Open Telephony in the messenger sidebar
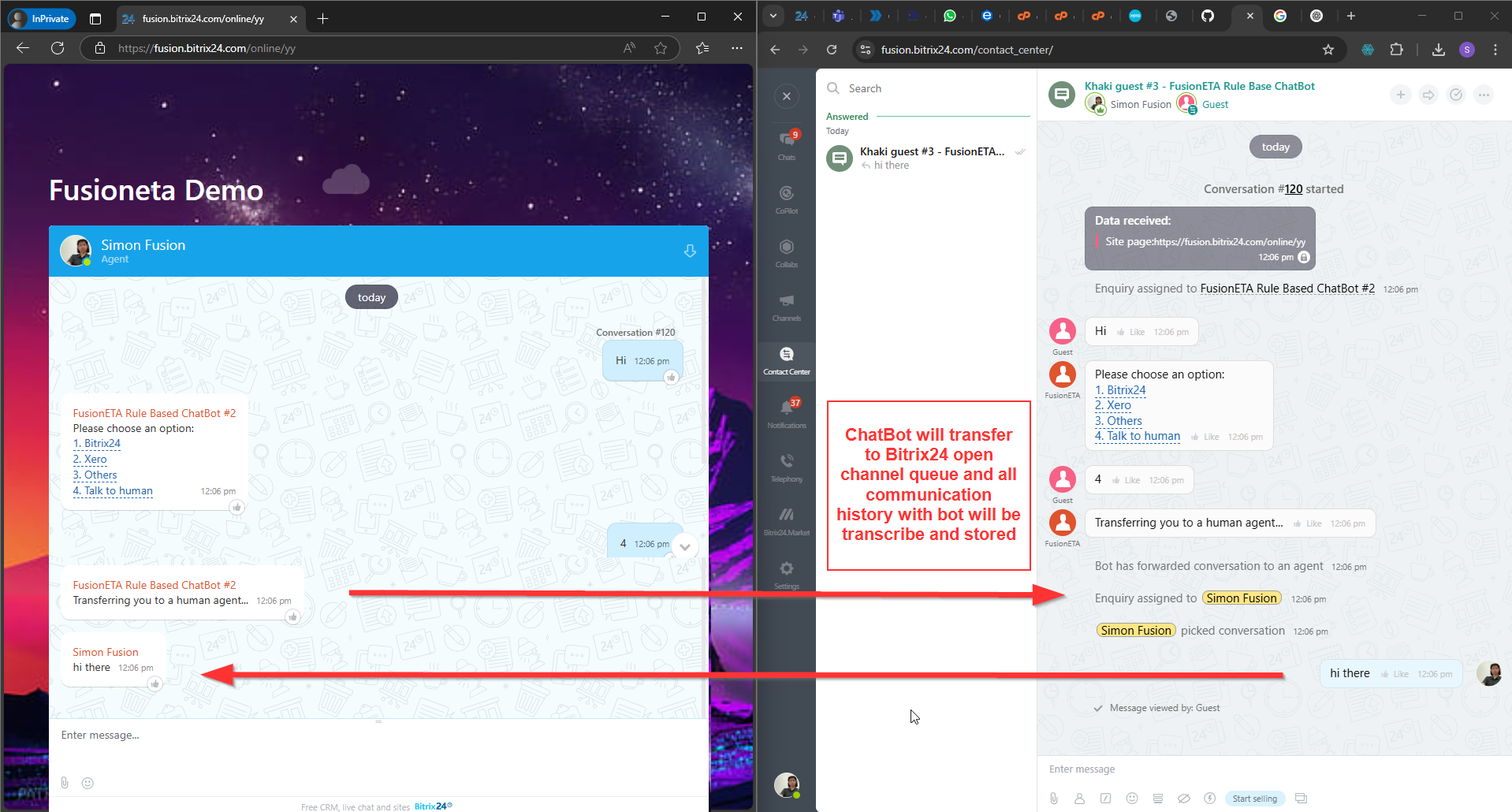Image resolution: width=1512 pixels, height=812 pixels. [x=787, y=466]
